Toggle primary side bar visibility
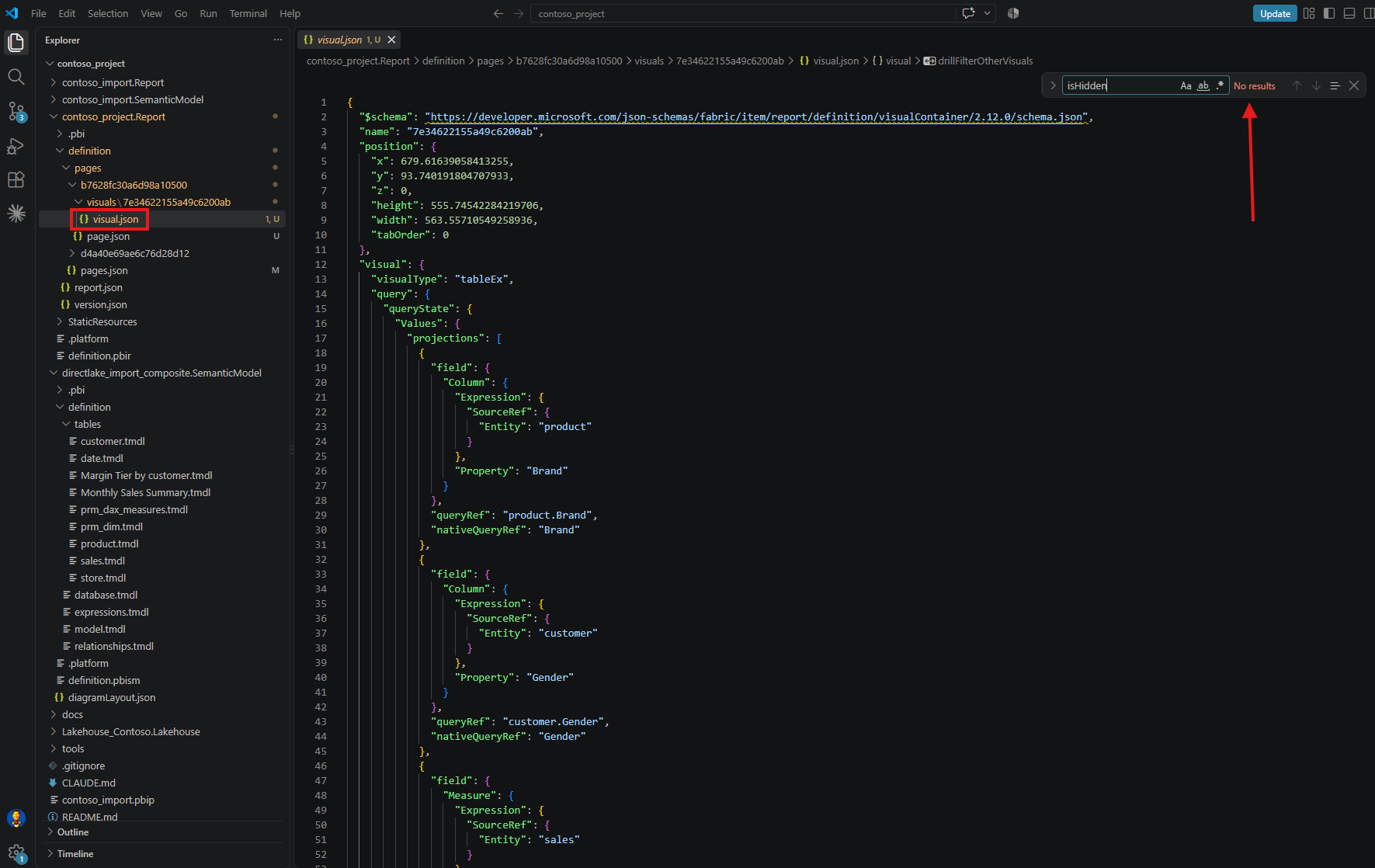Image resolution: width=1375 pixels, height=868 pixels. (x=1329, y=13)
